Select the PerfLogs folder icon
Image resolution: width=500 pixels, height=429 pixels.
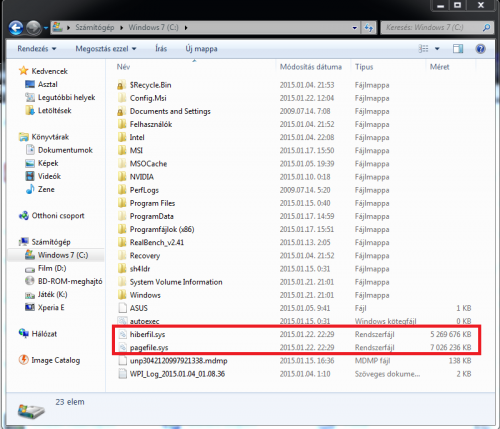tap(122, 190)
